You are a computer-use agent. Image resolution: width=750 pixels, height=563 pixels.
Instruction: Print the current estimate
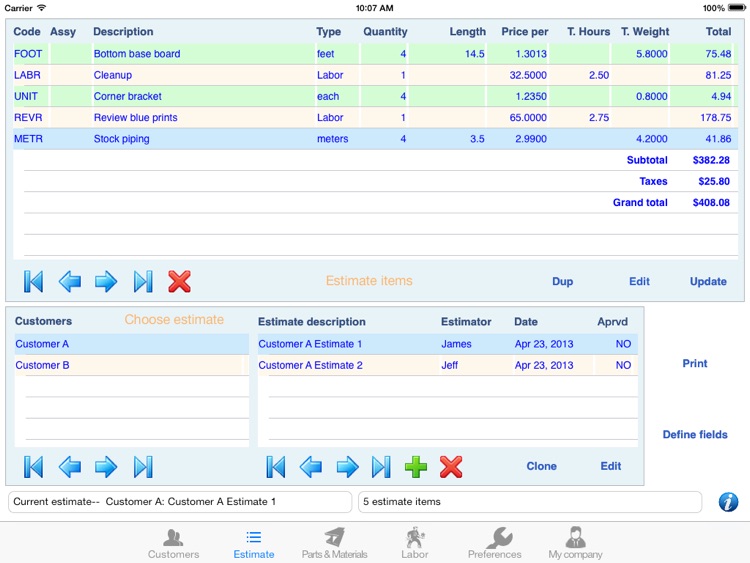695,364
